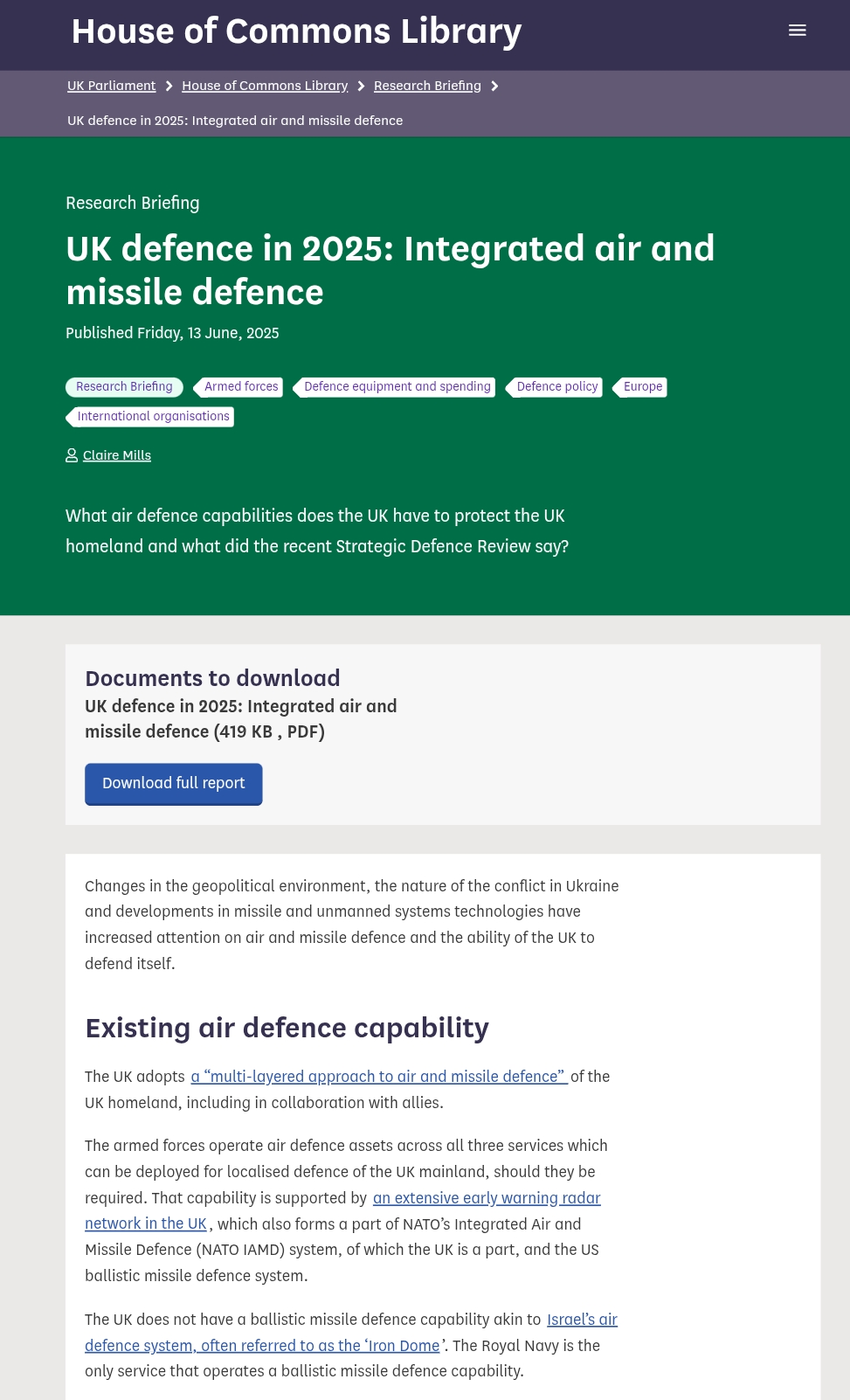Select Defence equipment and spending tag
Screen dimensions: 850x1400
[x=394, y=387]
